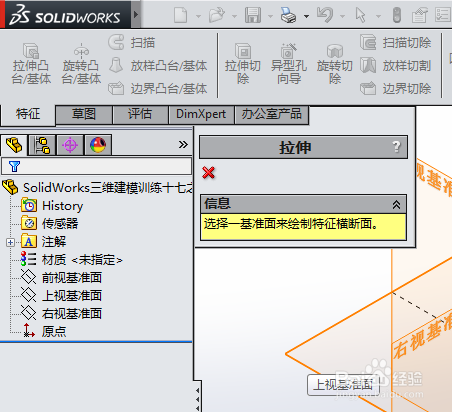Click the Revolved Cut (旋转切除) tool
Viewport: 452px width, 412px height.
pyautogui.click(x=334, y=64)
